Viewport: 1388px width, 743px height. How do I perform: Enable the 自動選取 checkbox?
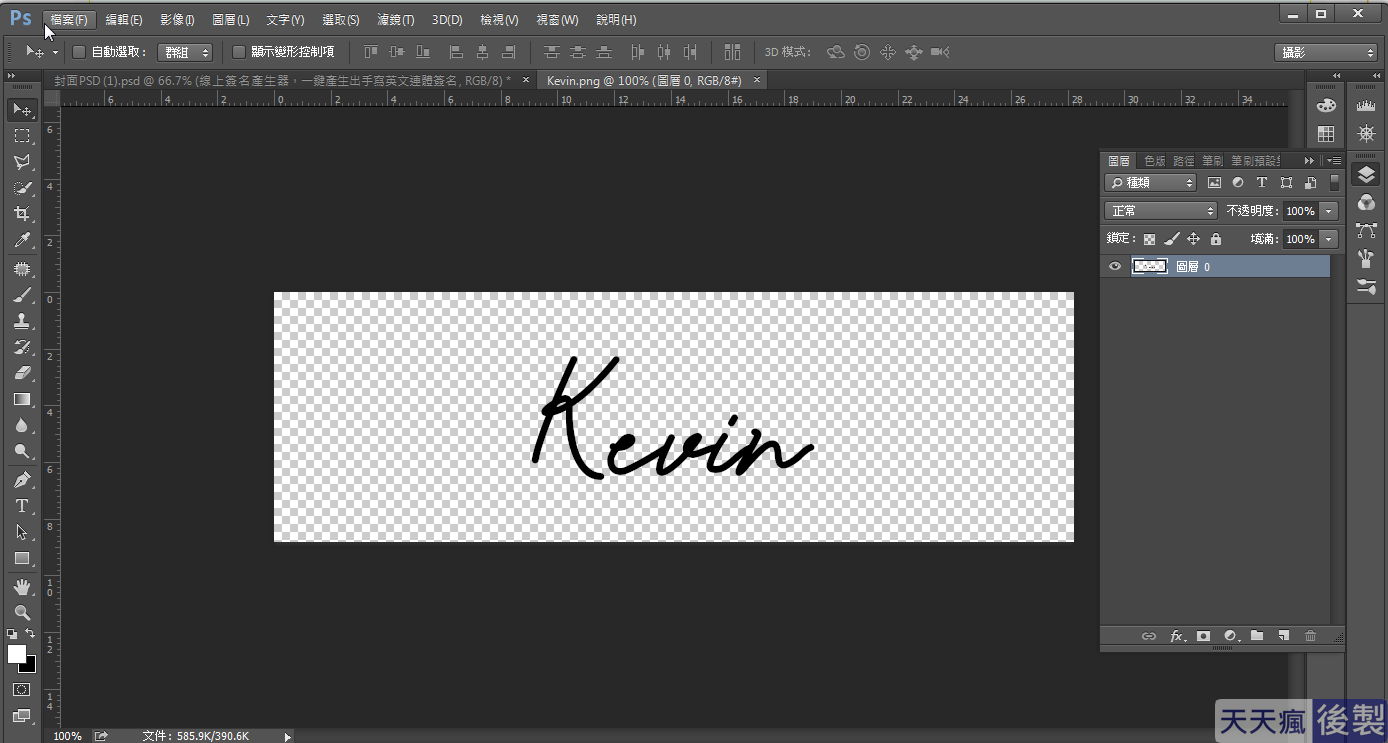(80, 52)
